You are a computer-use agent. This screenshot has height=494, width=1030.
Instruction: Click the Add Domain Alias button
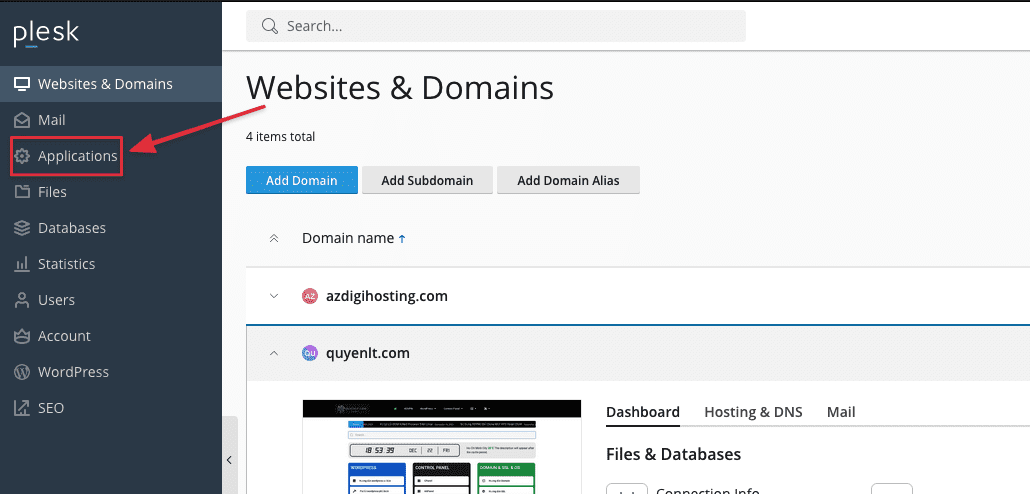point(568,181)
